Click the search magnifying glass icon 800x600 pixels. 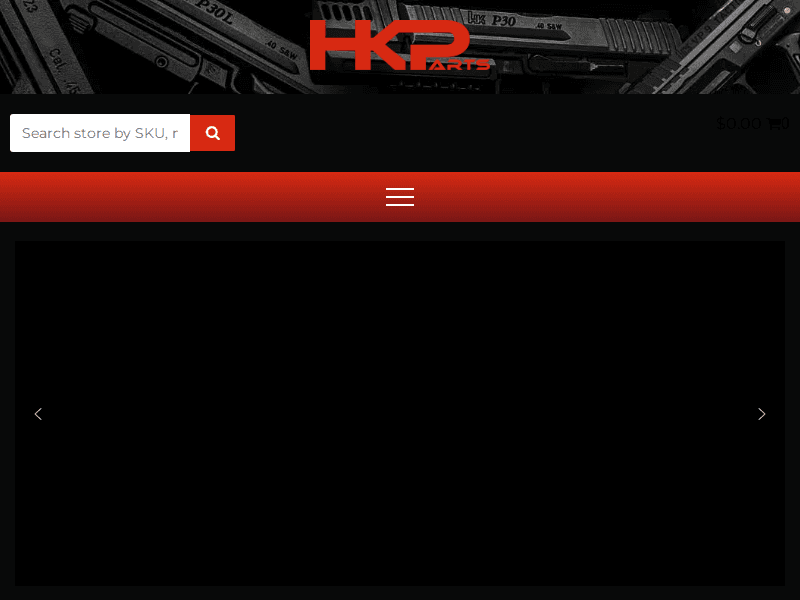tap(212, 132)
